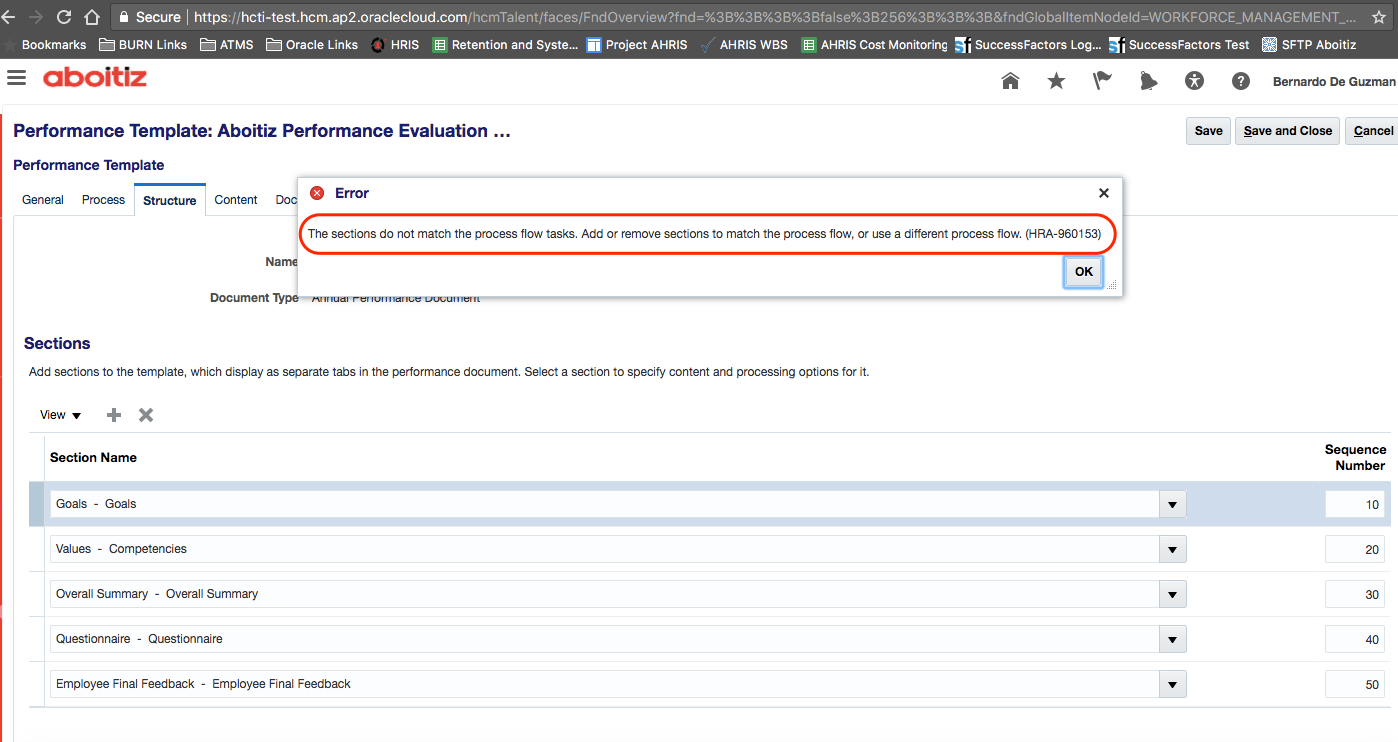1398x742 pixels.
Task: Expand the Values - Competencies dropdown
Action: point(1173,550)
